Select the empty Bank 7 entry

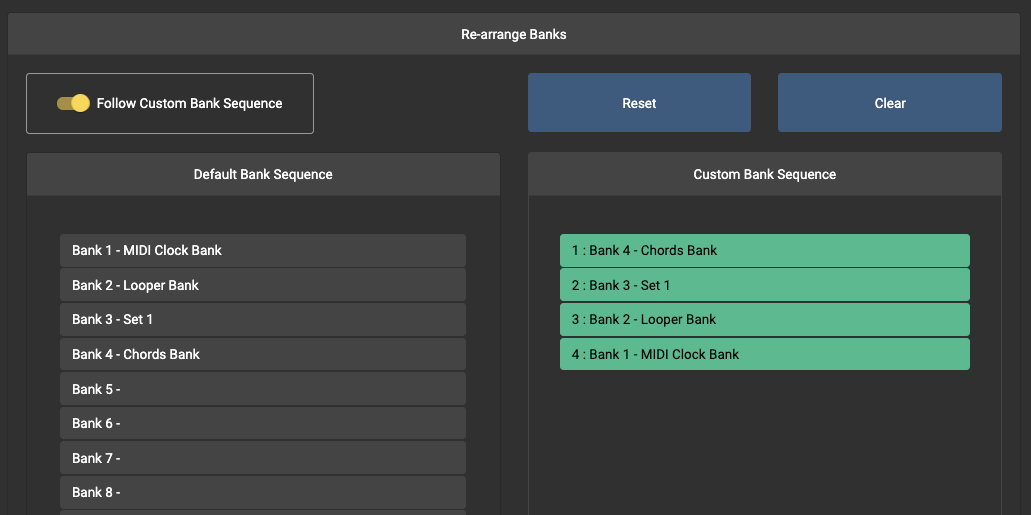[263, 458]
